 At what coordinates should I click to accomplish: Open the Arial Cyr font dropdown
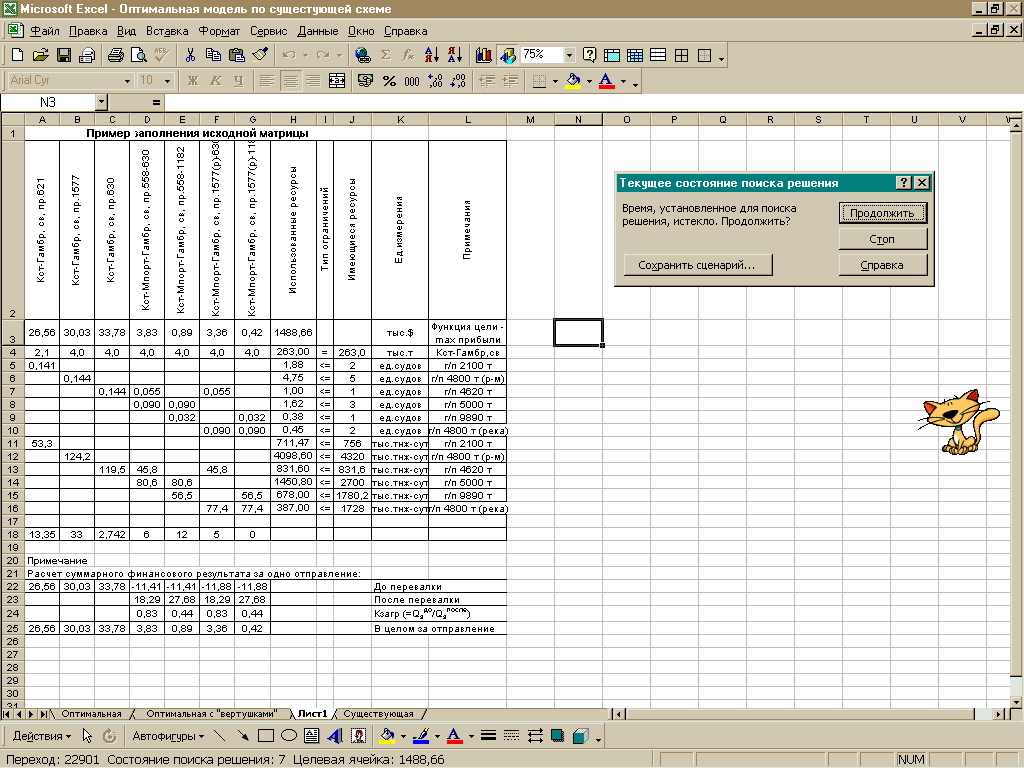tap(127, 81)
